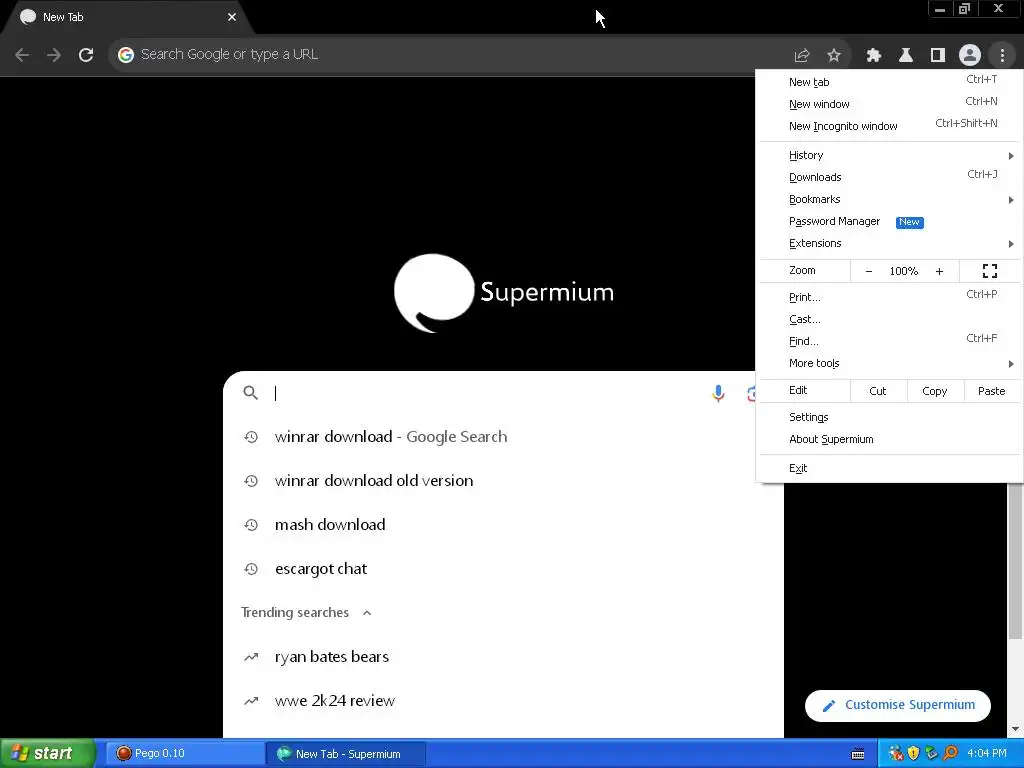Image resolution: width=1024 pixels, height=768 pixels.
Task: Open Password Manager menu item
Action: (x=889, y=222)
